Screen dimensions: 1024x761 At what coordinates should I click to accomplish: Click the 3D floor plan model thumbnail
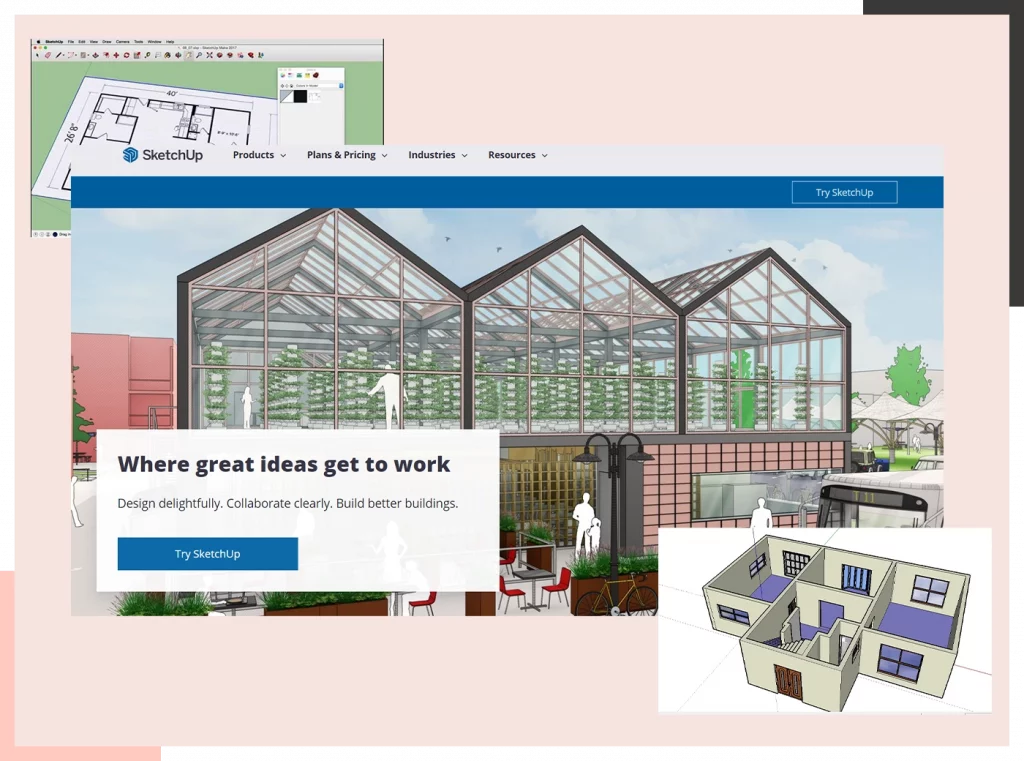(x=823, y=619)
